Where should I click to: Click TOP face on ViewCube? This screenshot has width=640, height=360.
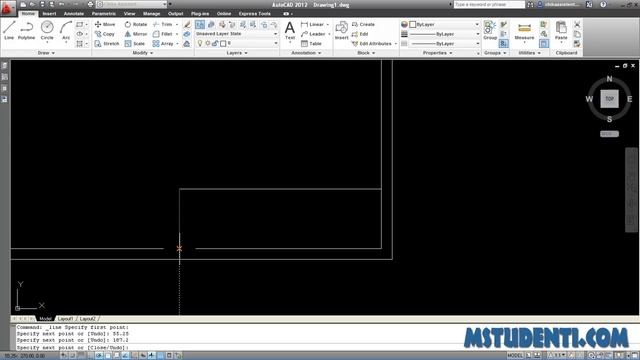click(x=609, y=99)
